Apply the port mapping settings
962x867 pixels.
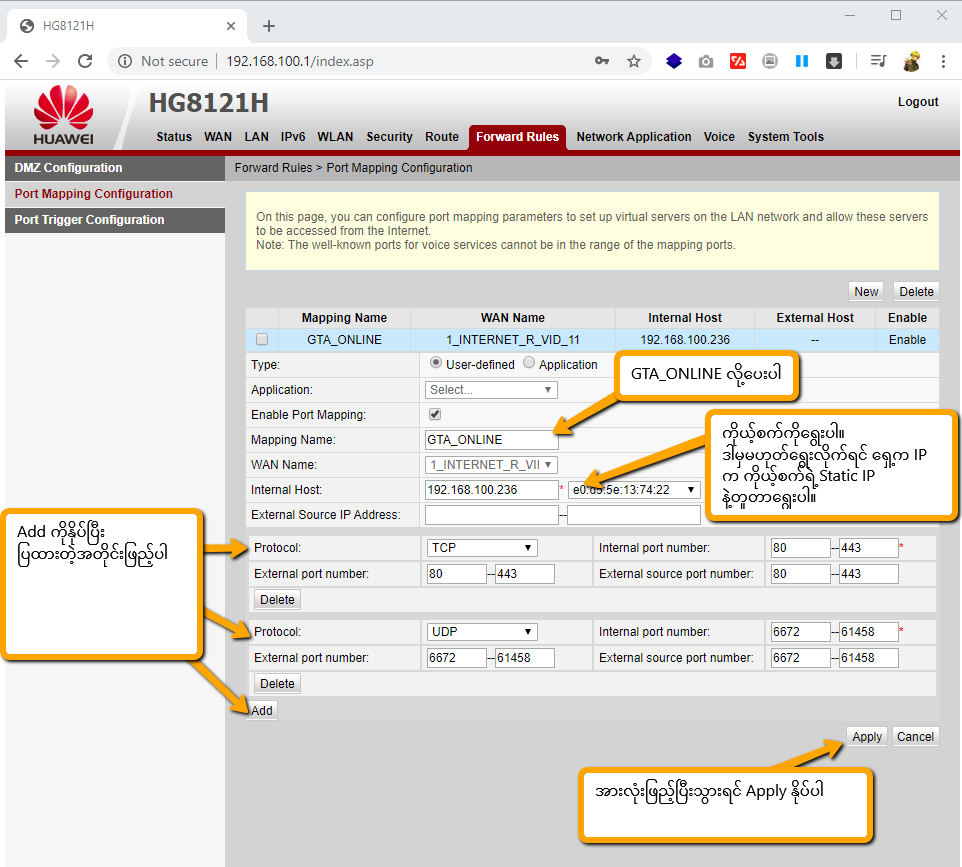[867, 736]
